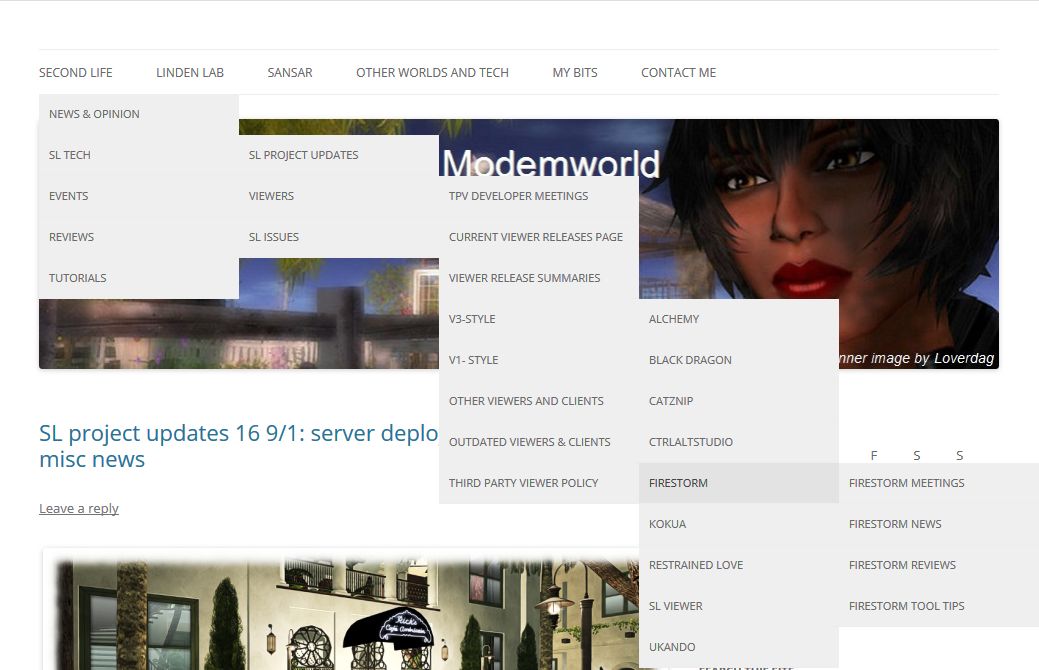Screen dimensions: 1039x670
Task: Expand the SL Tech submenu
Action: pos(70,155)
